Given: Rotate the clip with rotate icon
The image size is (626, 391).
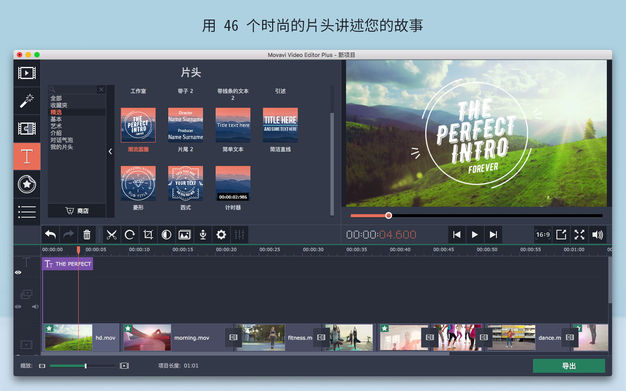Looking at the screenshot, I should (129, 235).
